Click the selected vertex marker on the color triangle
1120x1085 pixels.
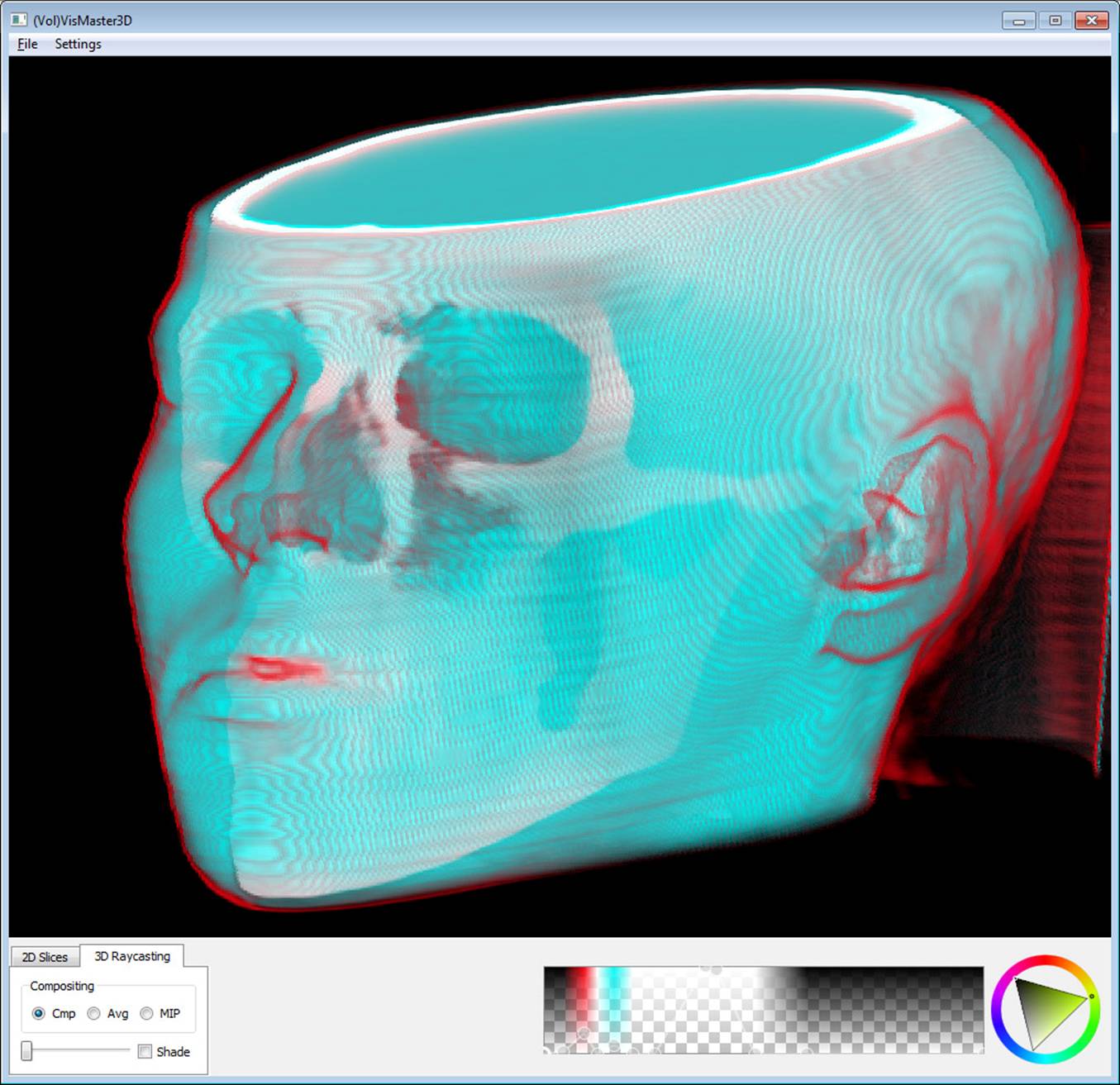(1091, 997)
